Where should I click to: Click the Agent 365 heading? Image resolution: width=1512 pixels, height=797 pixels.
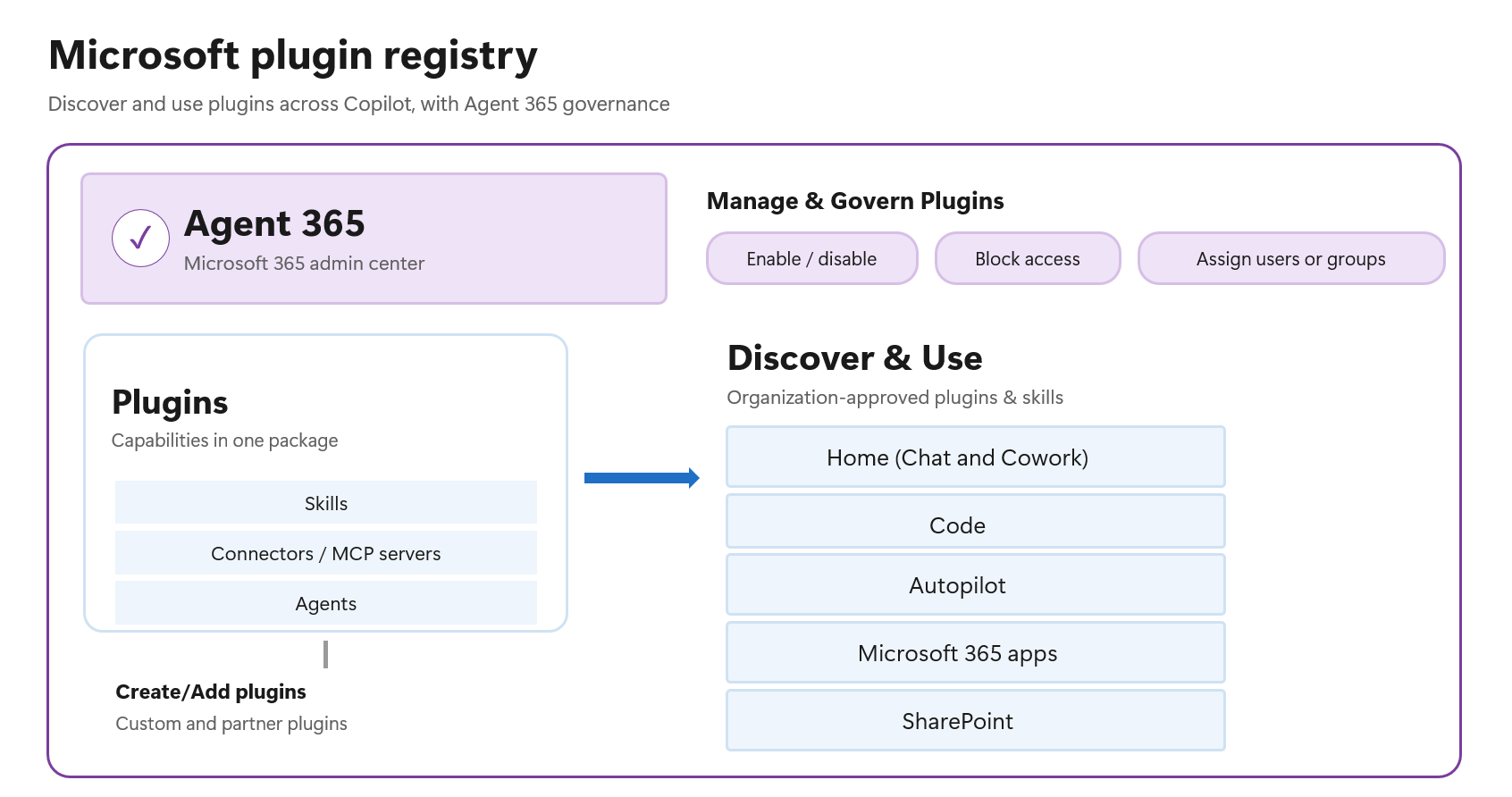[x=274, y=223]
